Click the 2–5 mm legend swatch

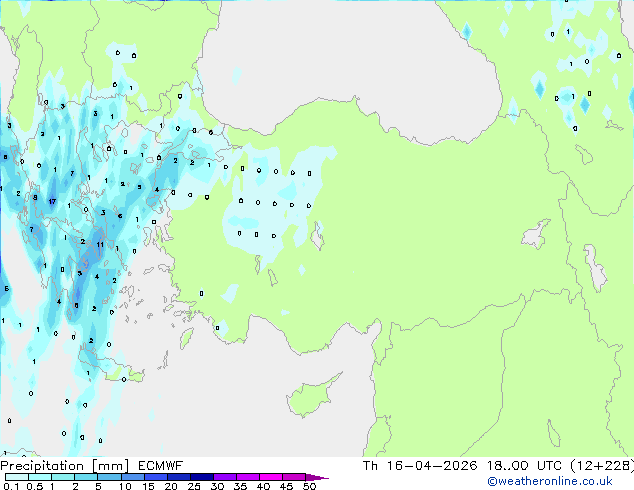tap(86, 477)
